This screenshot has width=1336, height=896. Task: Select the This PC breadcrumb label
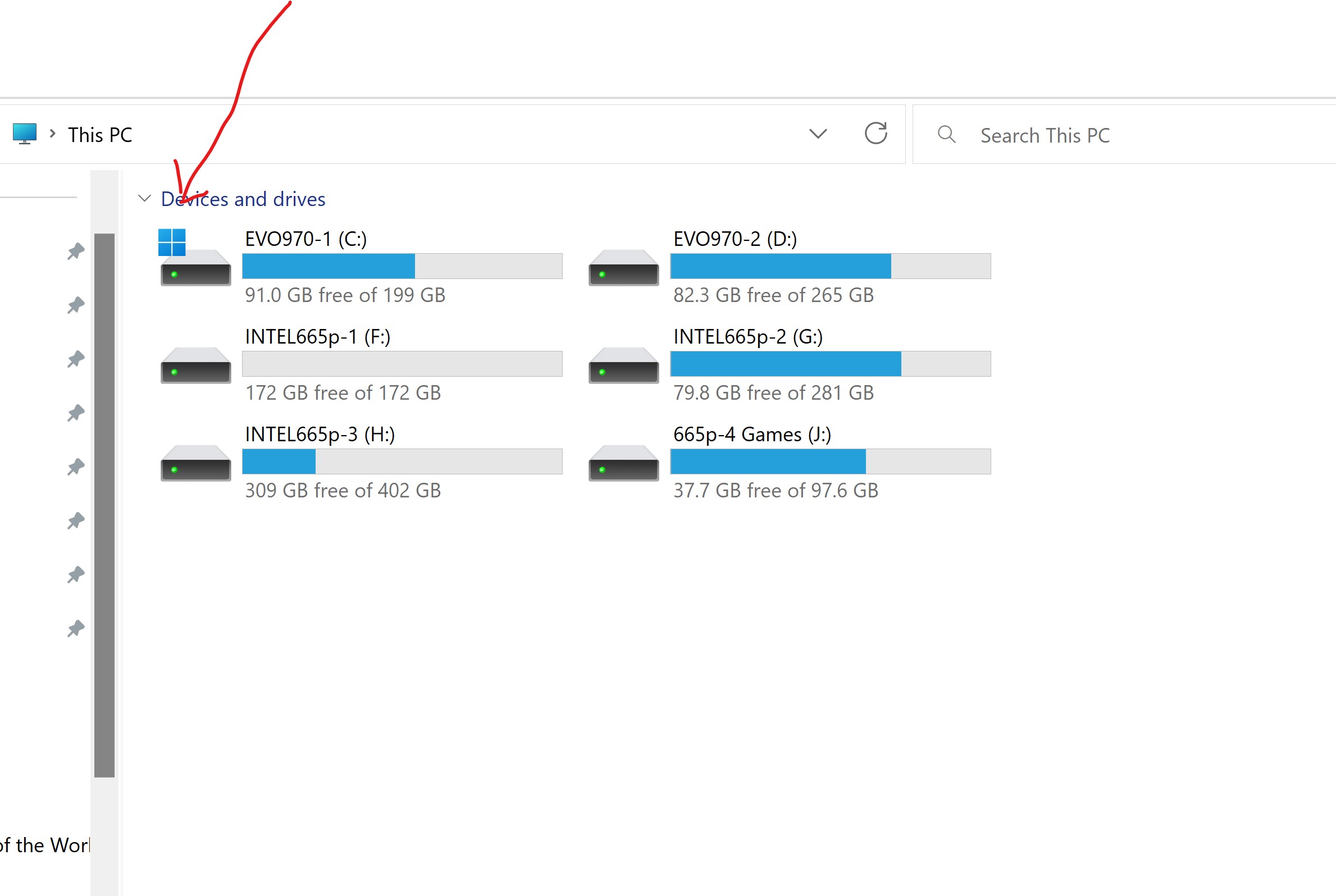(100, 135)
